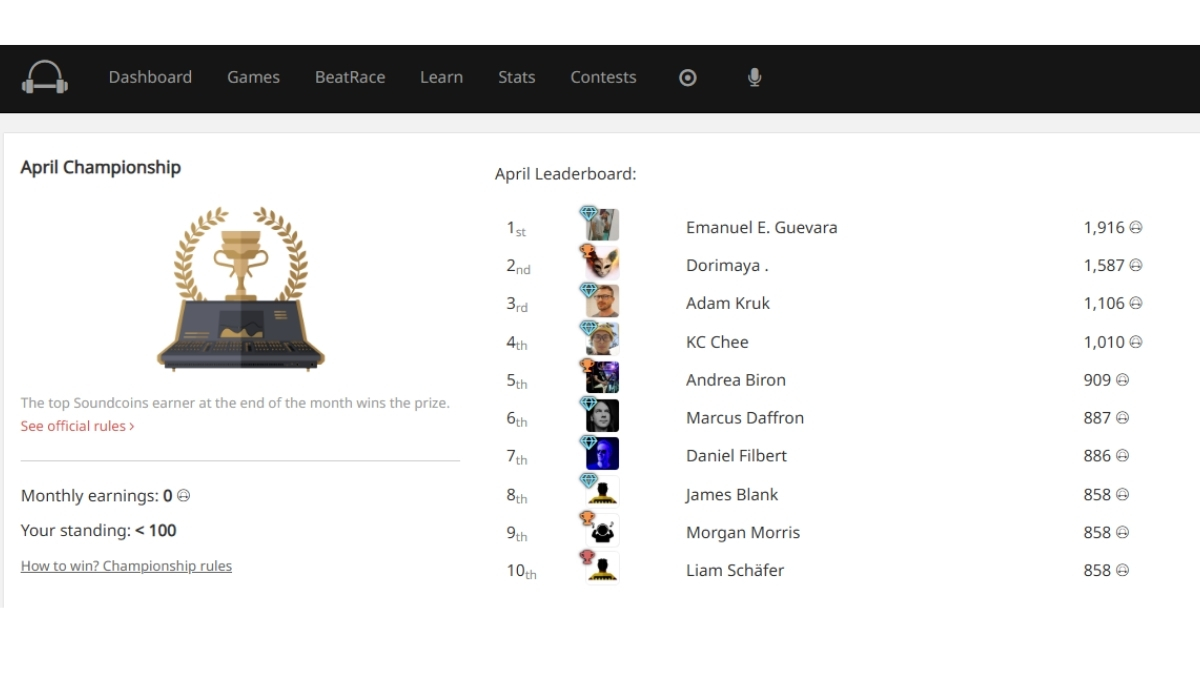Click Daniel Filbert's blue avatar
Screen dimensions: 1200x675
tap(602, 454)
